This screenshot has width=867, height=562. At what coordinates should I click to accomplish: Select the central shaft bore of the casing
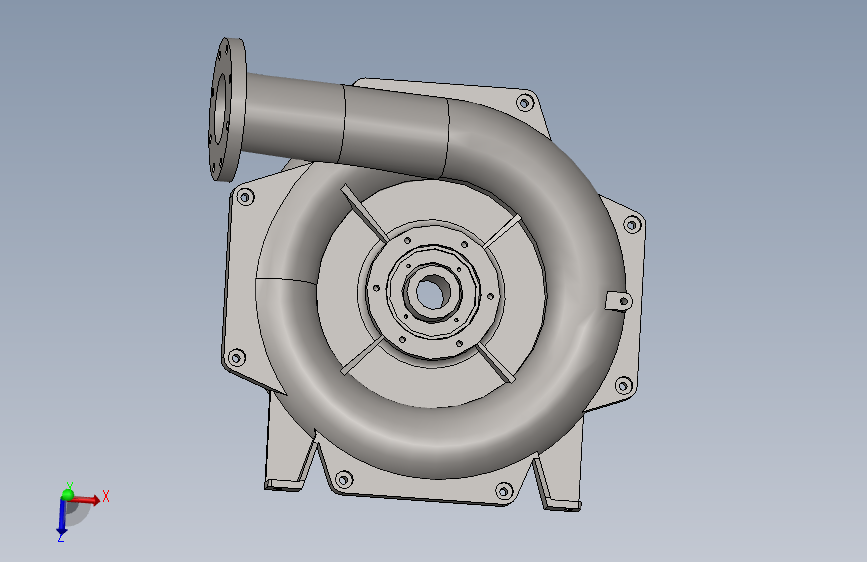432,294
